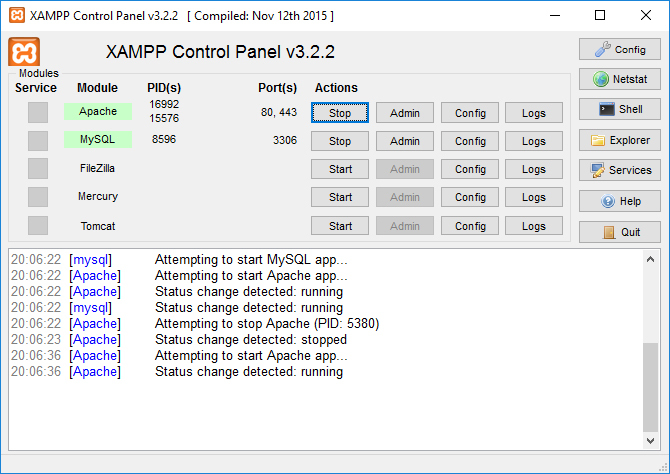Click the 'PID(s)' column header

coord(164,88)
